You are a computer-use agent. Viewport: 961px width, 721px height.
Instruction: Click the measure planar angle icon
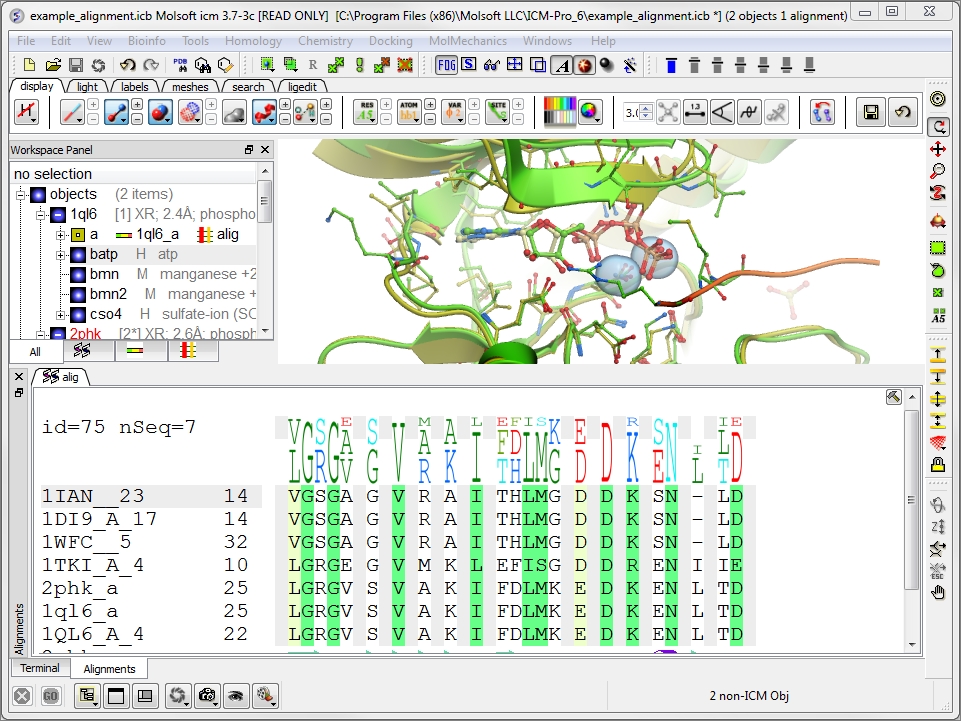tap(721, 112)
